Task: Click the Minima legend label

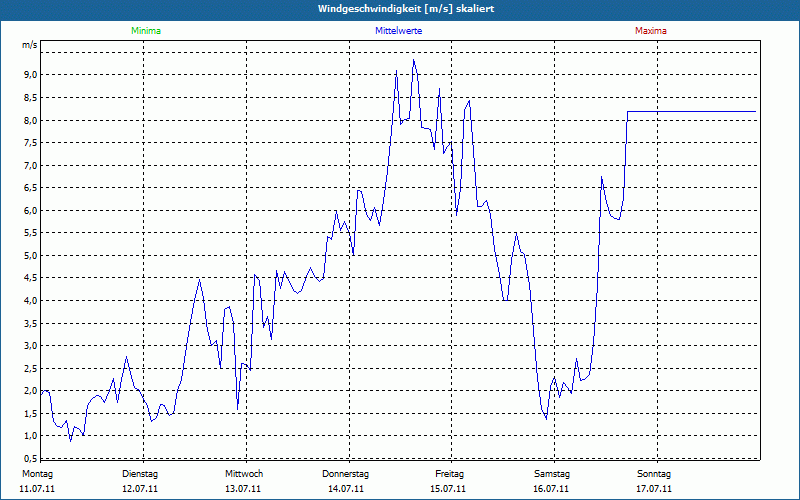Action: point(146,31)
